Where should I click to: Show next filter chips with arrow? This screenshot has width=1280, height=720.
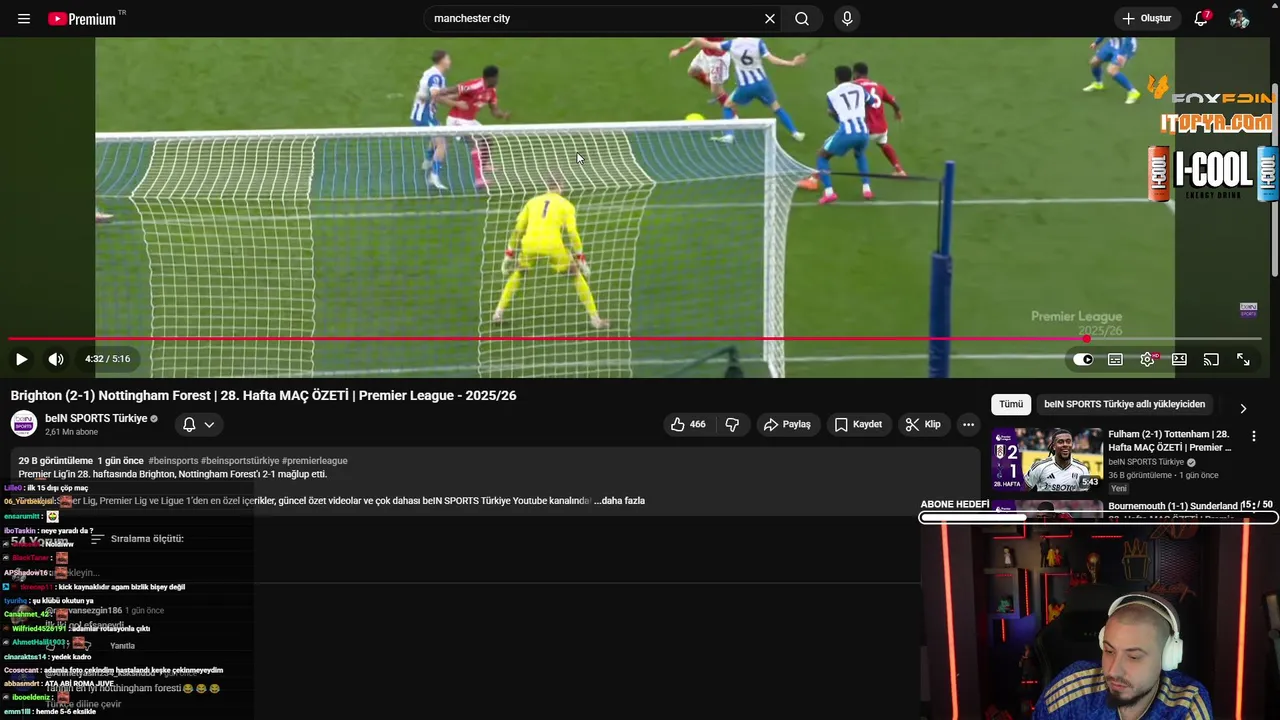tap(1243, 409)
